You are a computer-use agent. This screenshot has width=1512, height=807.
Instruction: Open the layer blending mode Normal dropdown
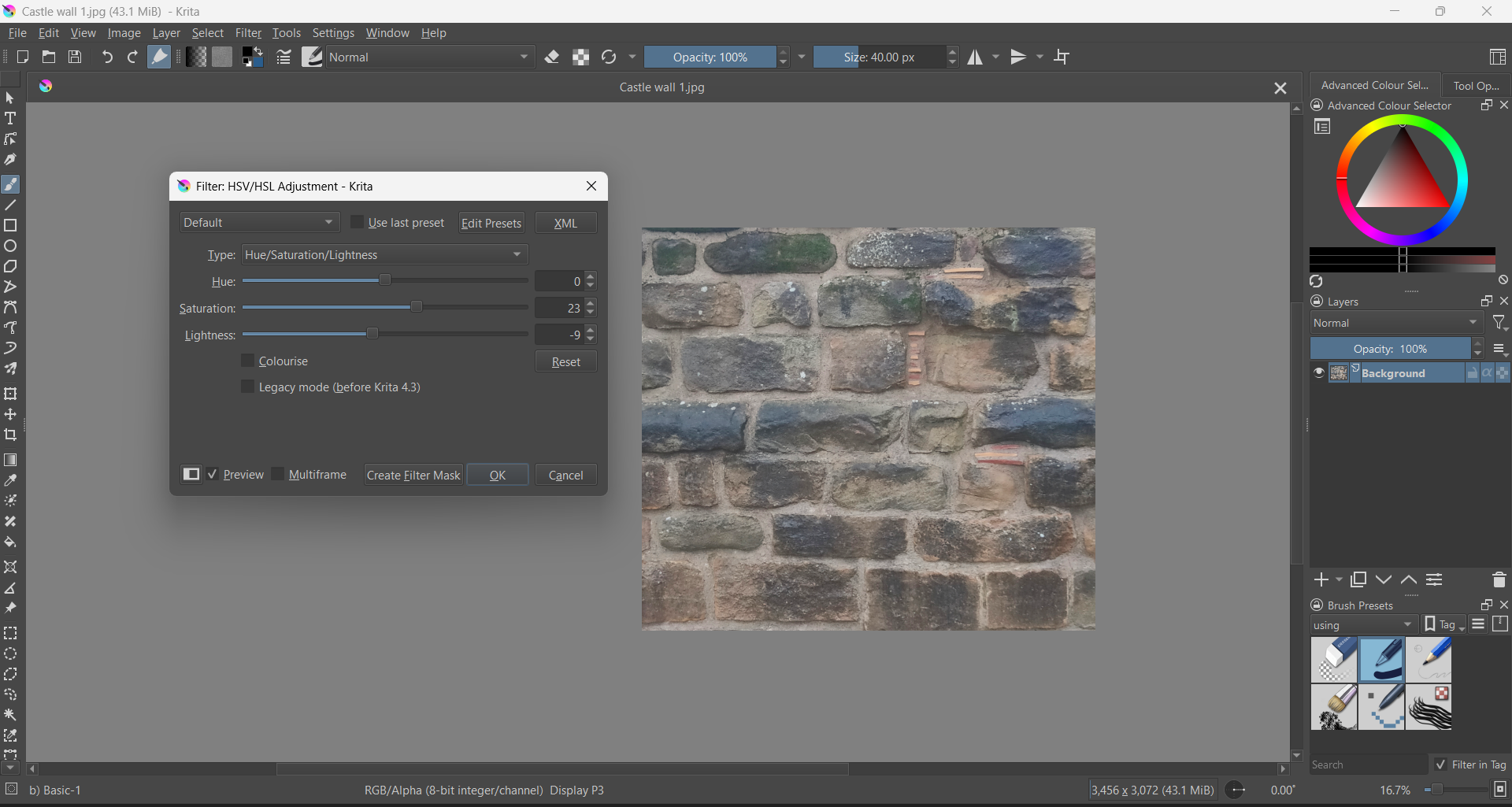1396,324
